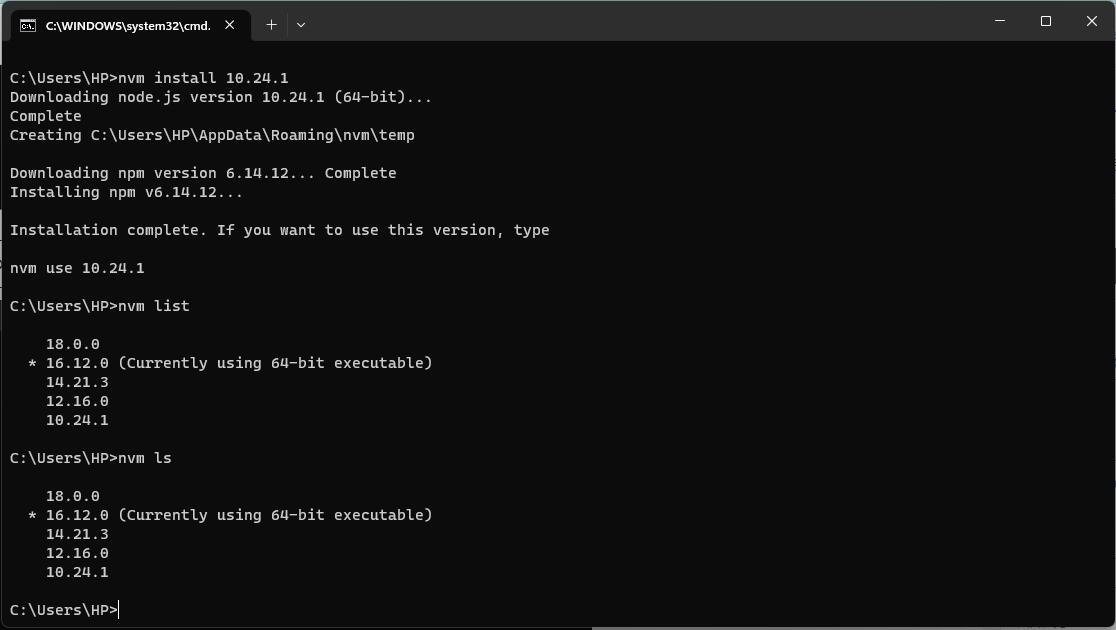This screenshot has width=1116, height=630.
Task: Minimize the terminal window
Action: pyautogui.click(x=1000, y=21)
